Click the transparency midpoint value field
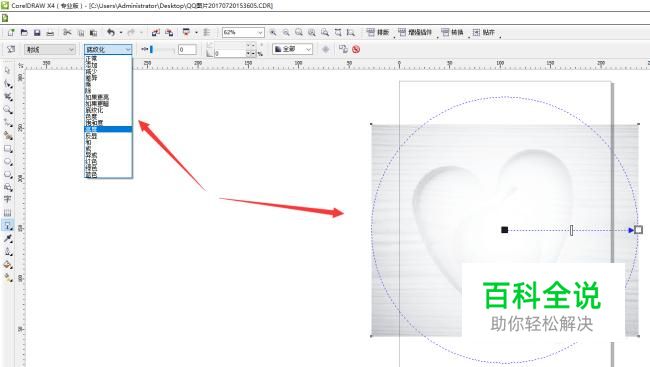Image resolution: width=650 pixels, height=367 pixels. (187, 49)
